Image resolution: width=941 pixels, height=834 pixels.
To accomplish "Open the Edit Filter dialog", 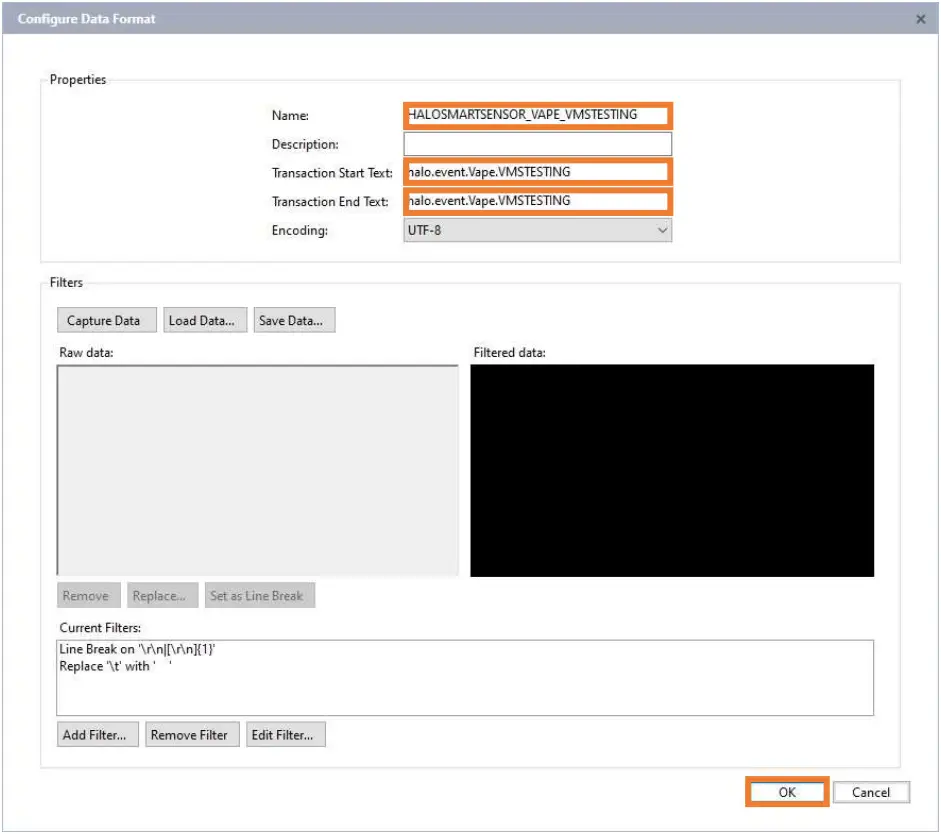I will point(285,735).
